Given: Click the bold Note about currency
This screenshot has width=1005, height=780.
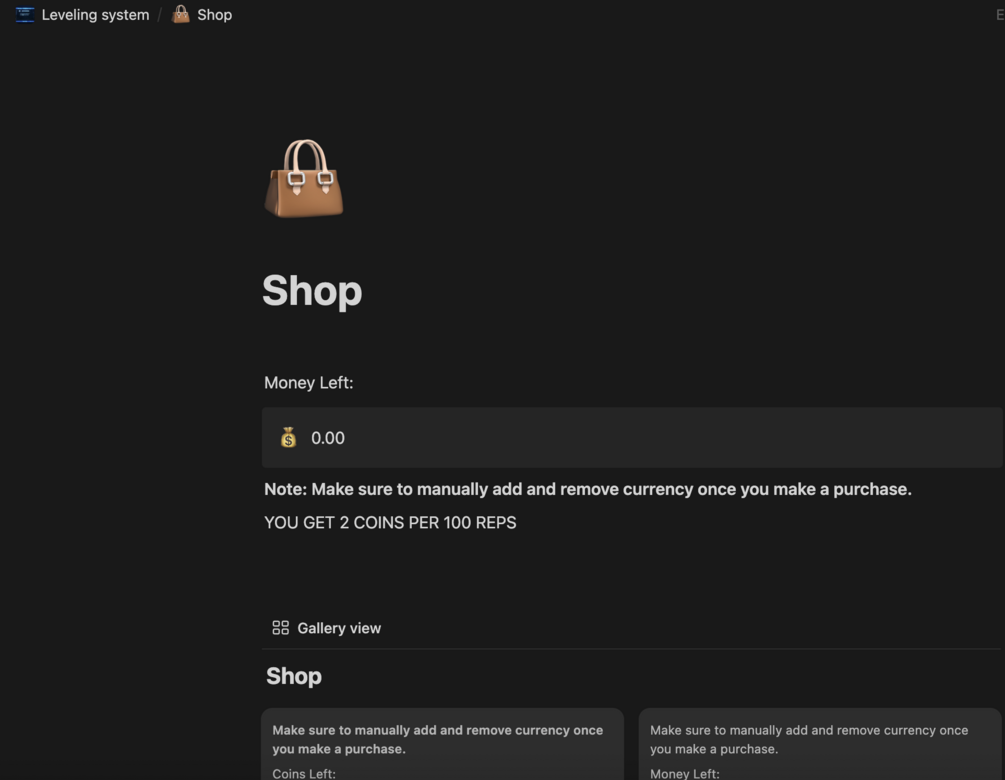Looking at the screenshot, I should (x=587, y=489).
